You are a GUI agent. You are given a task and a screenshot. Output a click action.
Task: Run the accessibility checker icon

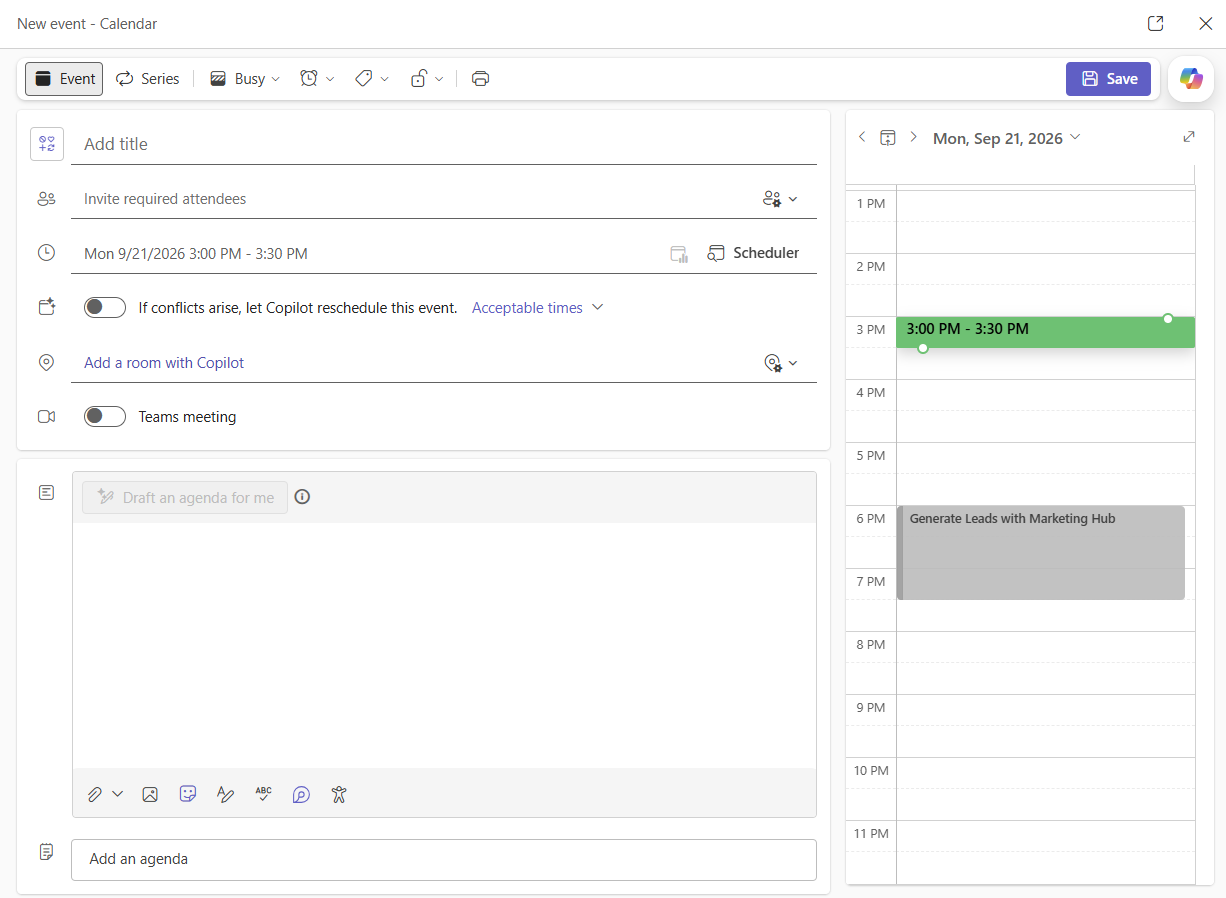[339, 794]
